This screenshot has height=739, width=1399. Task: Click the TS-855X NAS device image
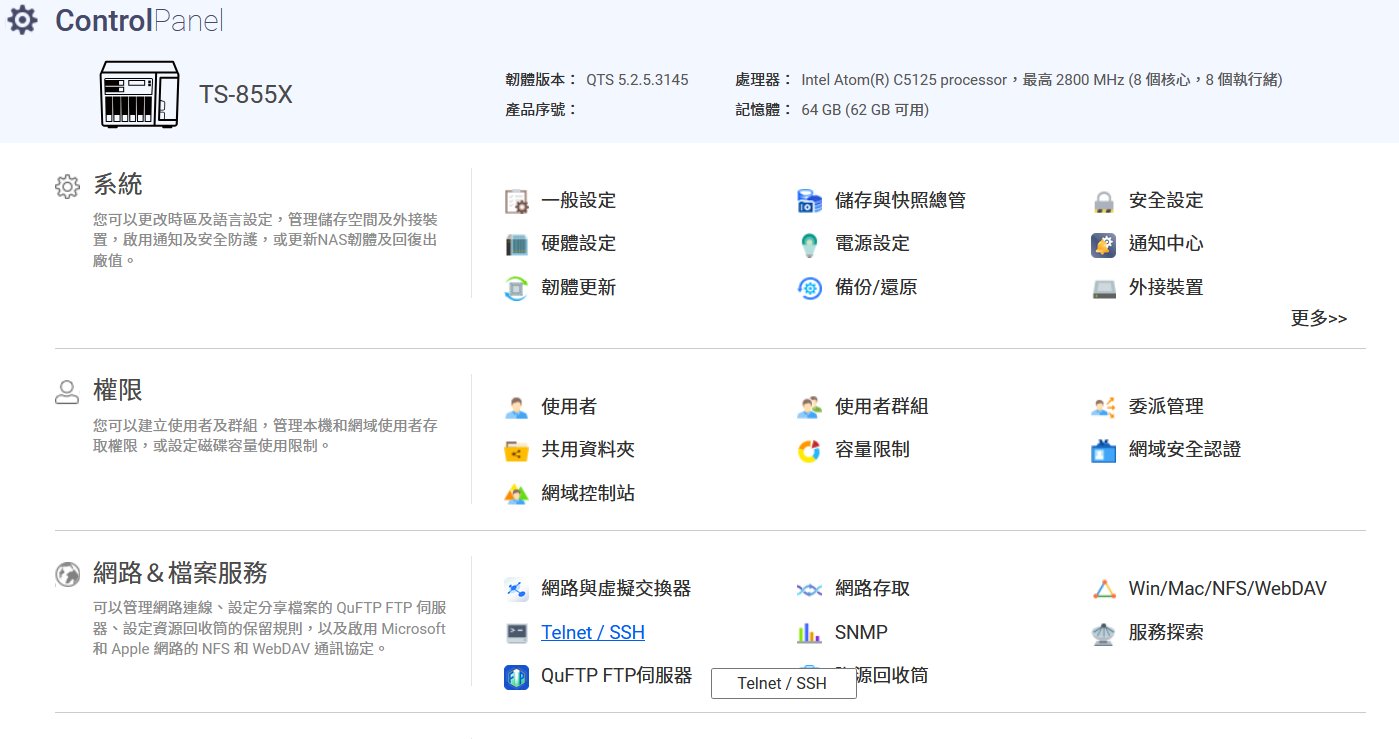coord(140,94)
